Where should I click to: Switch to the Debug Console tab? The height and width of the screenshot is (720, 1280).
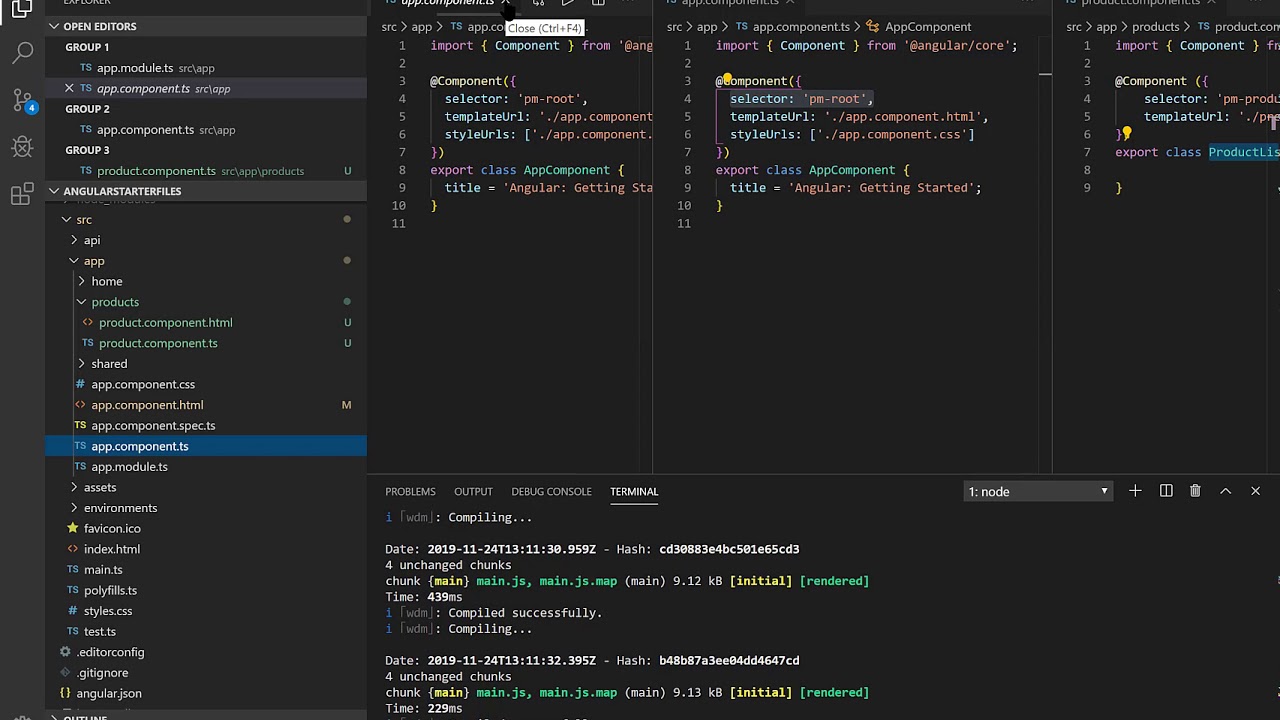point(551,491)
